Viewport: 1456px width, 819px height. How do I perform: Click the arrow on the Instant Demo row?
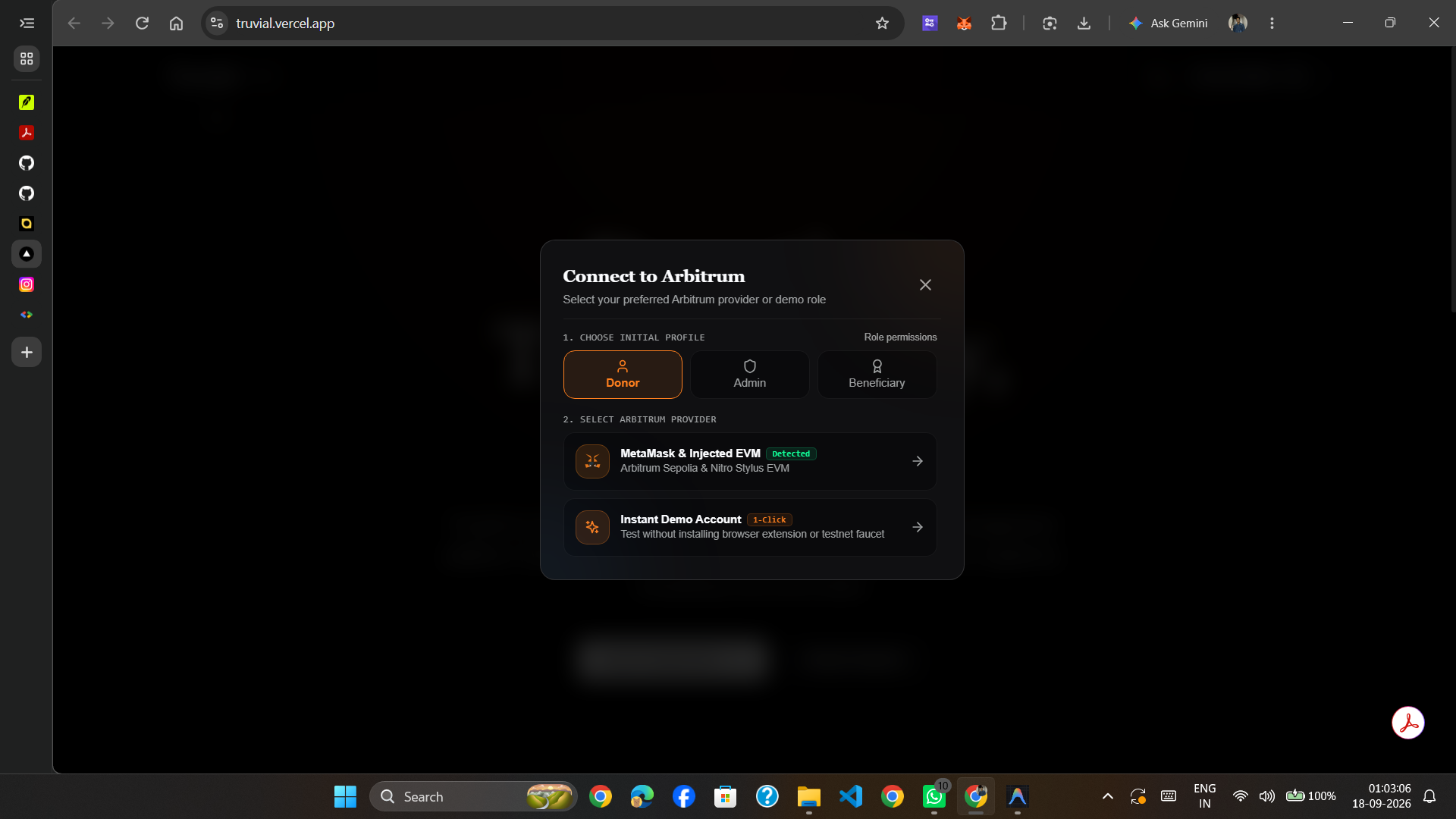click(x=918, y=527)
